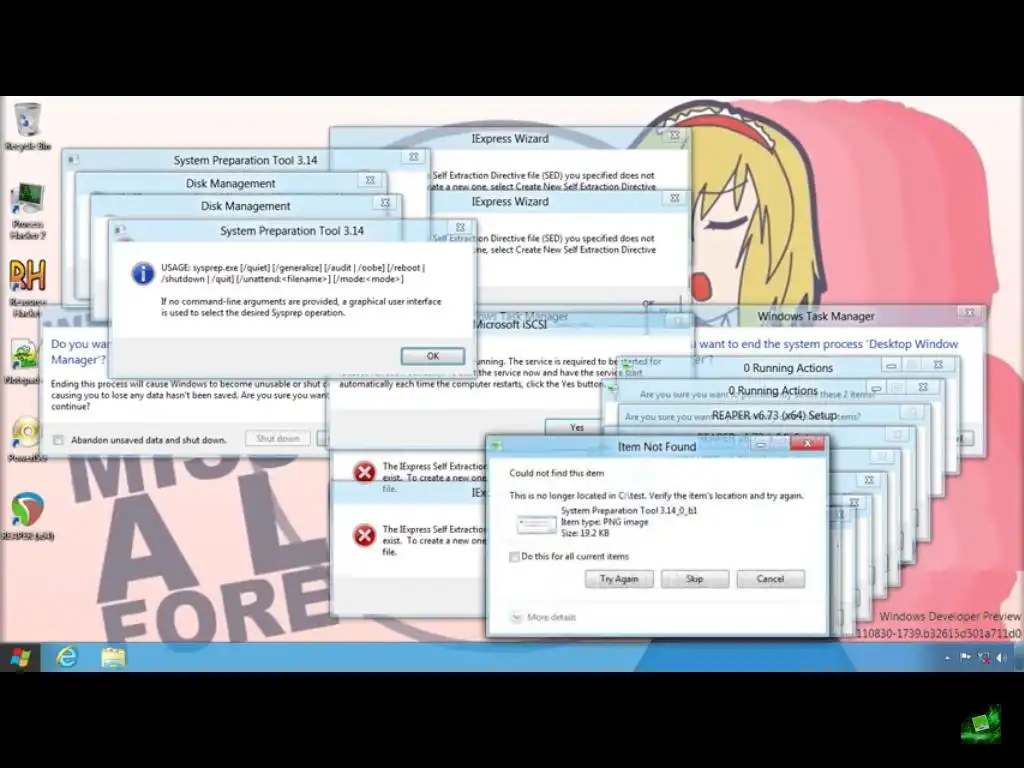Minimize the Item Not Found dialog
The image size is (1024, 768).
click(760, 444)
